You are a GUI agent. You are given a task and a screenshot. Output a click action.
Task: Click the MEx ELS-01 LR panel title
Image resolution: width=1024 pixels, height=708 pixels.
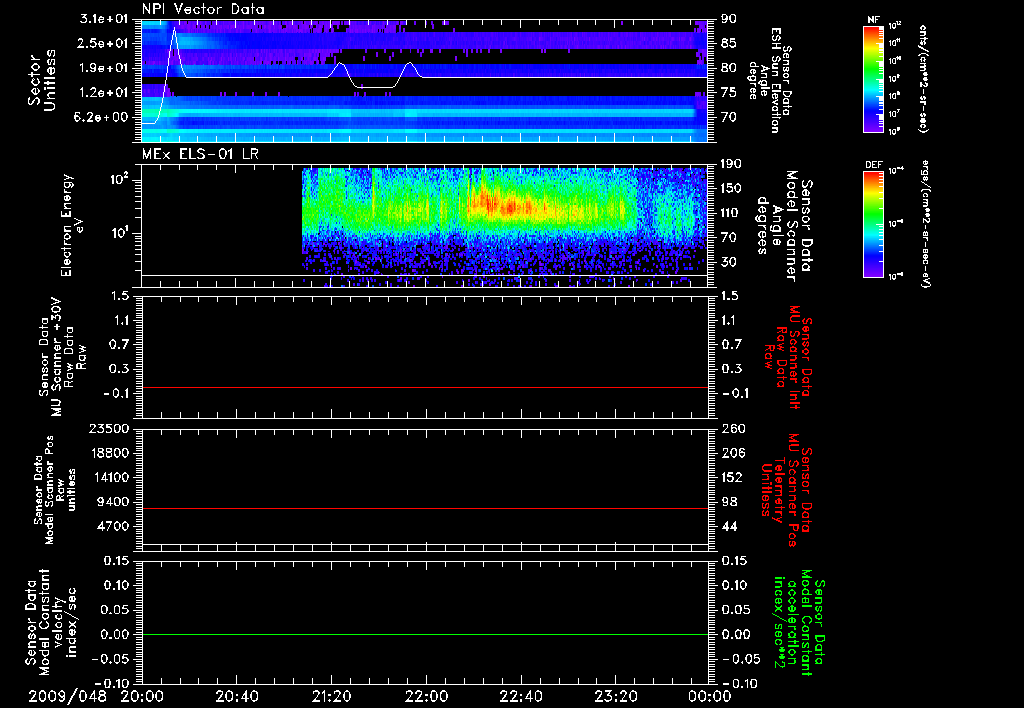coord(200,154)
